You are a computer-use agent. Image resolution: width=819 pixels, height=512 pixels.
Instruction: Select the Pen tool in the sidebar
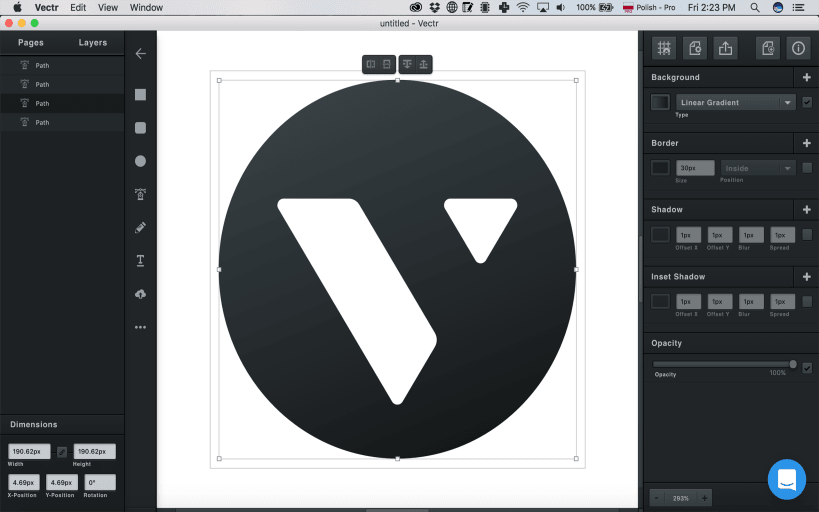tap(141, 194)
